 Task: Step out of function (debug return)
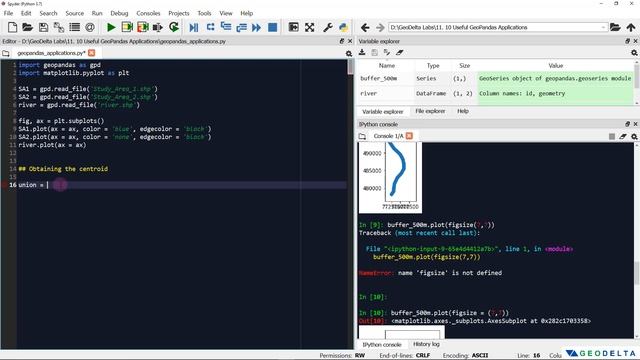click(x=241, y=27)
